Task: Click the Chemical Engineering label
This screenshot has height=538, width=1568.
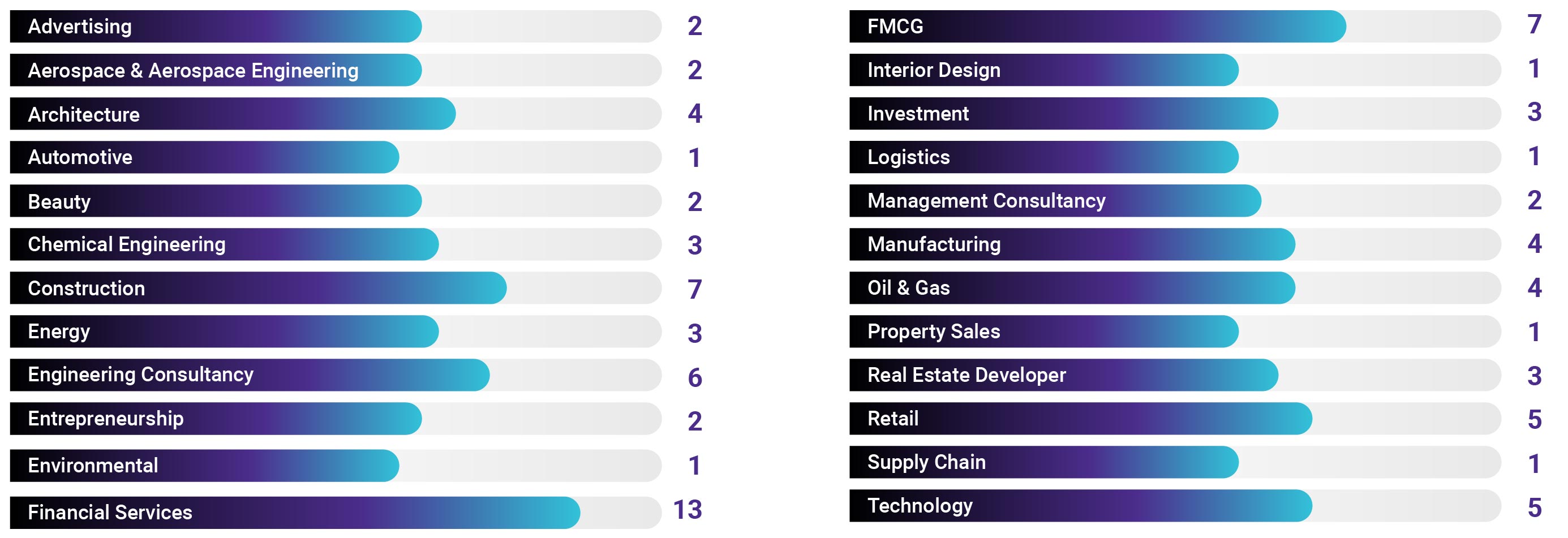Action: (127, 244)
